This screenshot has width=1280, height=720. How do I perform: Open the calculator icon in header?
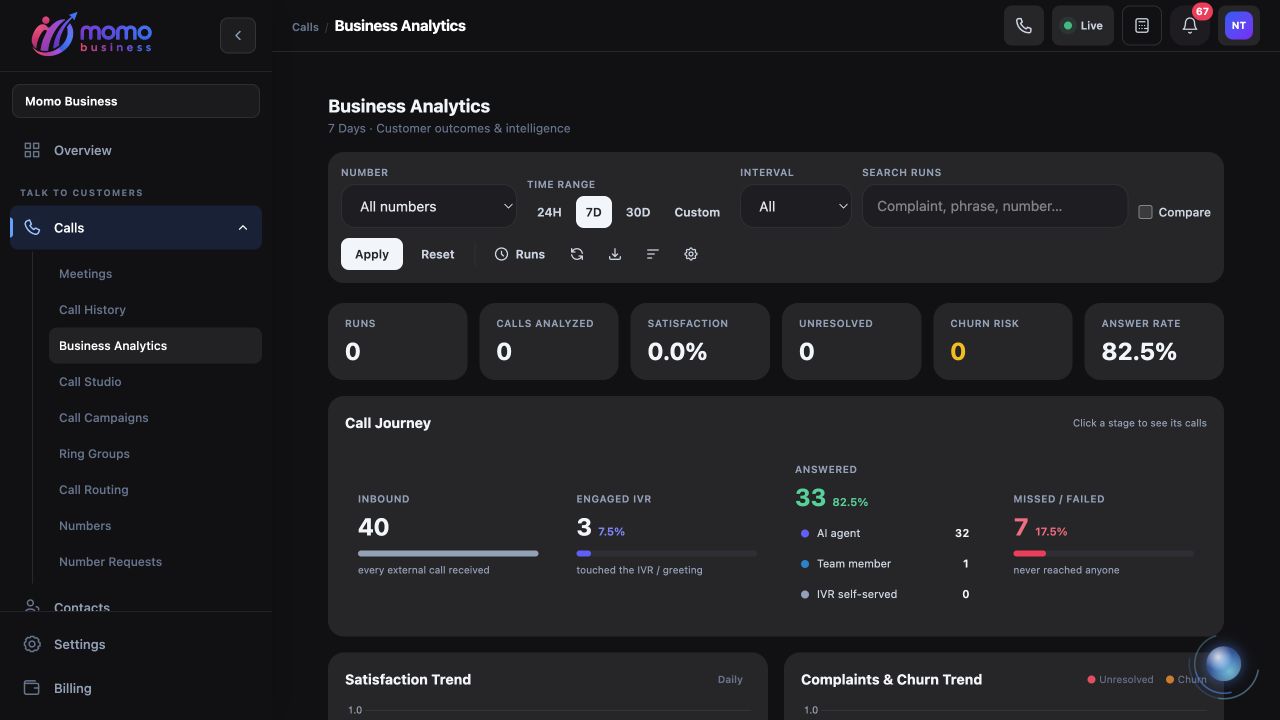1142,26
